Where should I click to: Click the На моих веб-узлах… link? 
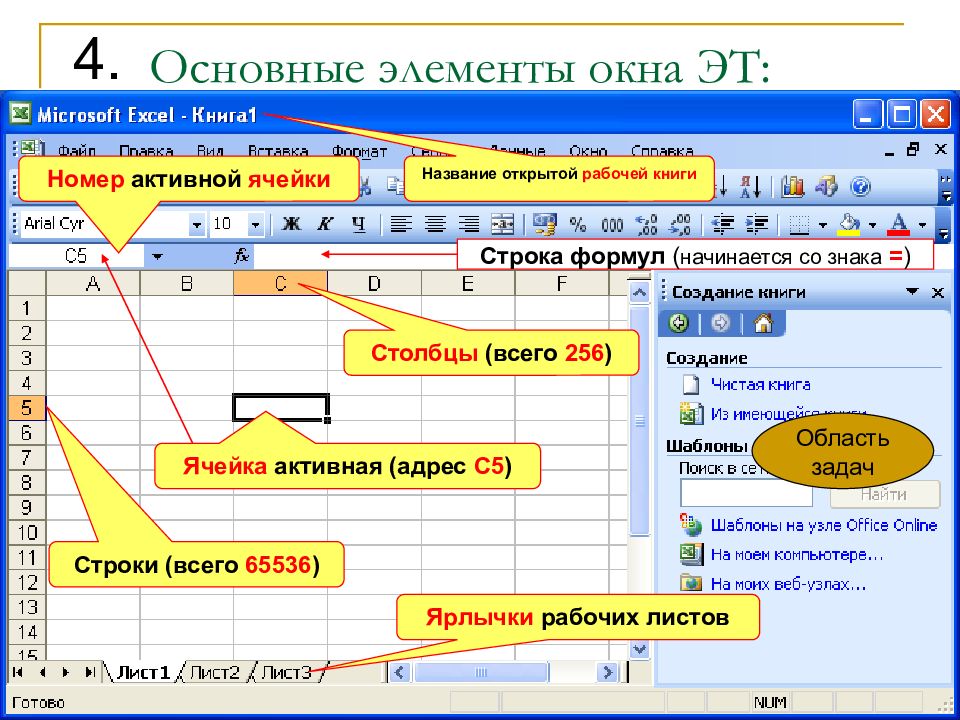click(788, 584)
